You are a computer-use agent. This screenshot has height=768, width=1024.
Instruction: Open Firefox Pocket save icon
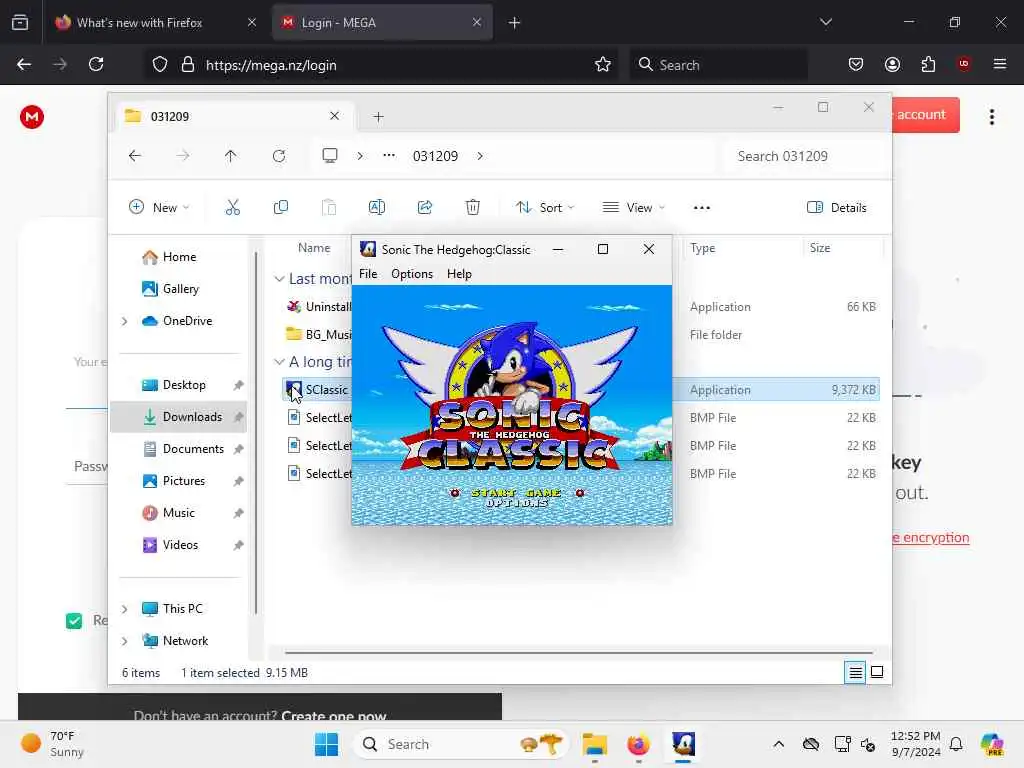856,64
